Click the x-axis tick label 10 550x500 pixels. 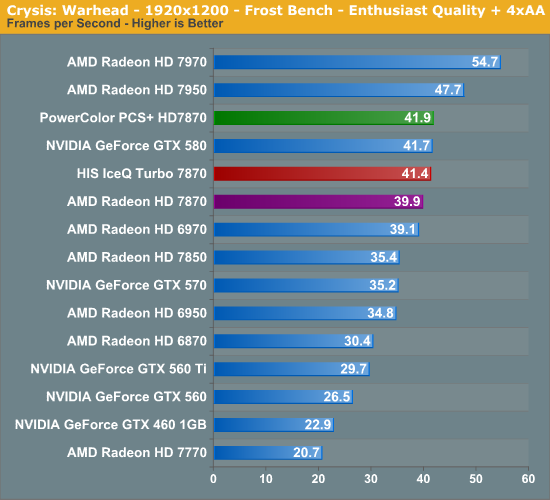[x=266, y=479]
